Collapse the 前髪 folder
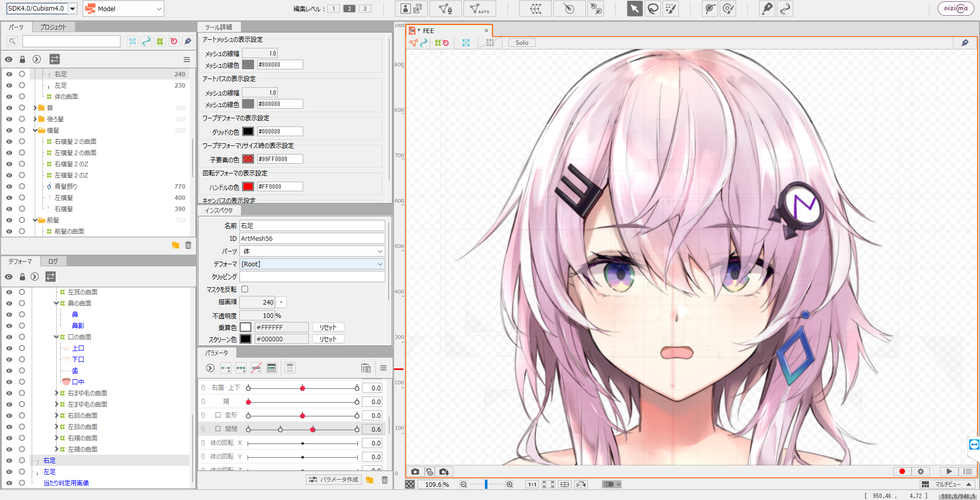The width and height of the screenshot is (980, 500). pyautogui.click(x=35, y=220)
